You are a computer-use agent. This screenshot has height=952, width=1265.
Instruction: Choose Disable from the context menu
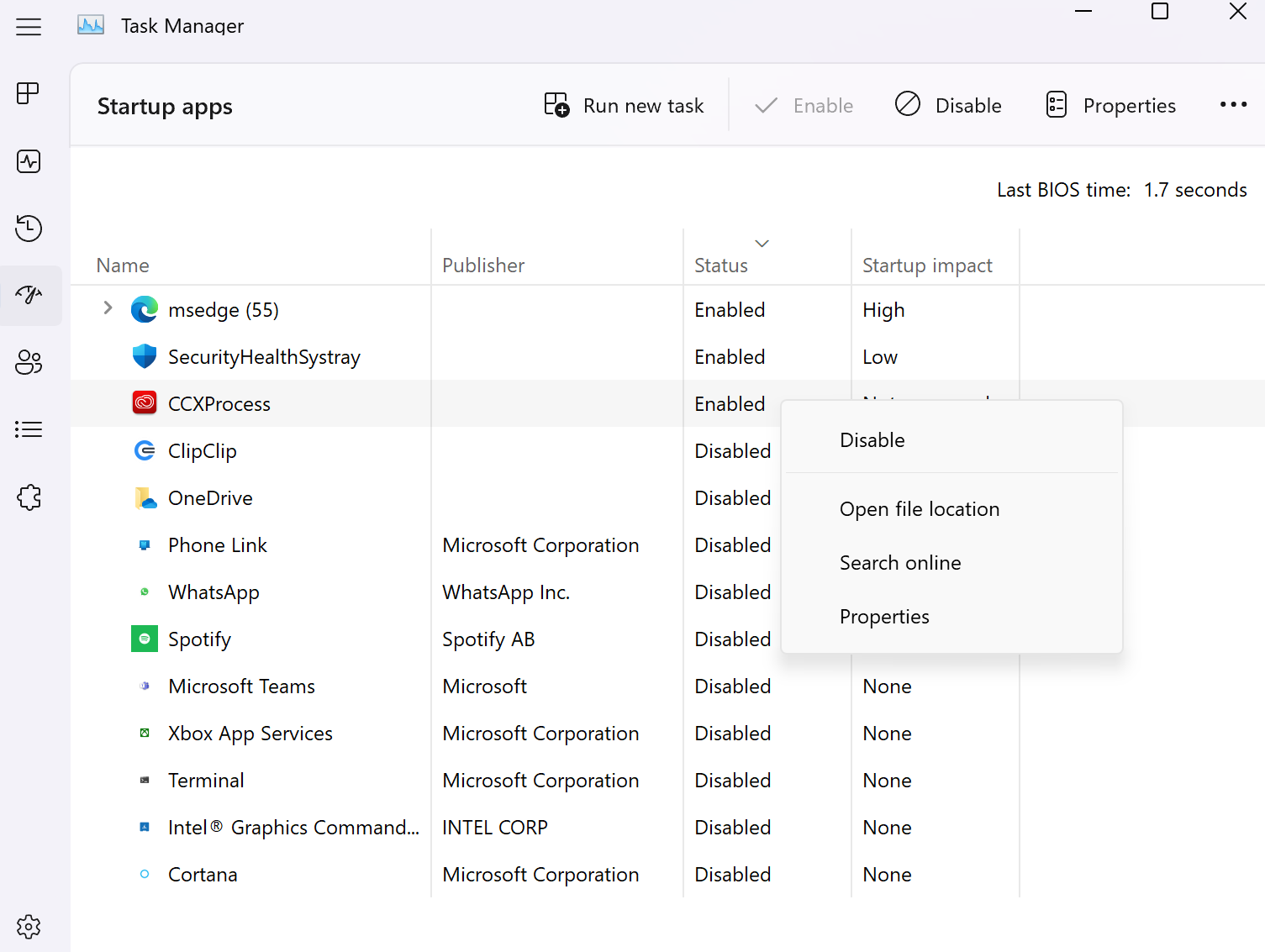click(872, 440)
